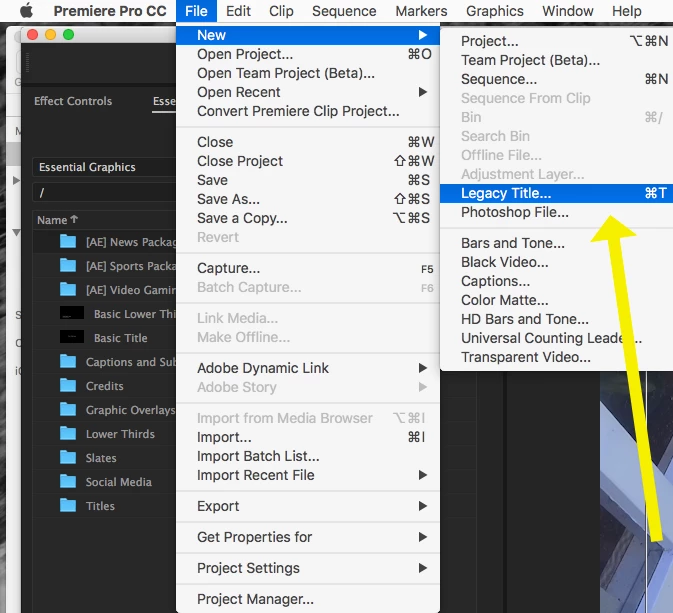Choose Save a Copy... item
This screenshot has width=673, height=613.
click(308, 218)
